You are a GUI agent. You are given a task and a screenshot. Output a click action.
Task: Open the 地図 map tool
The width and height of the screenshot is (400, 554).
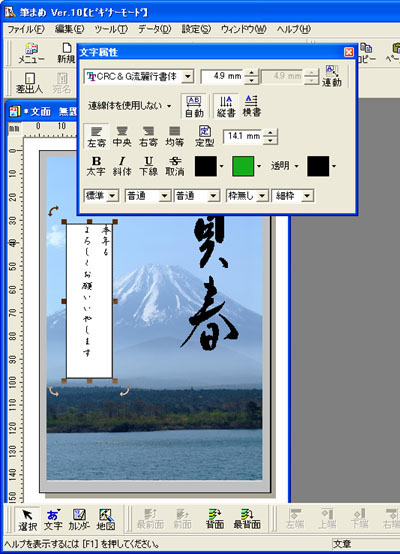tap(106, 519)
